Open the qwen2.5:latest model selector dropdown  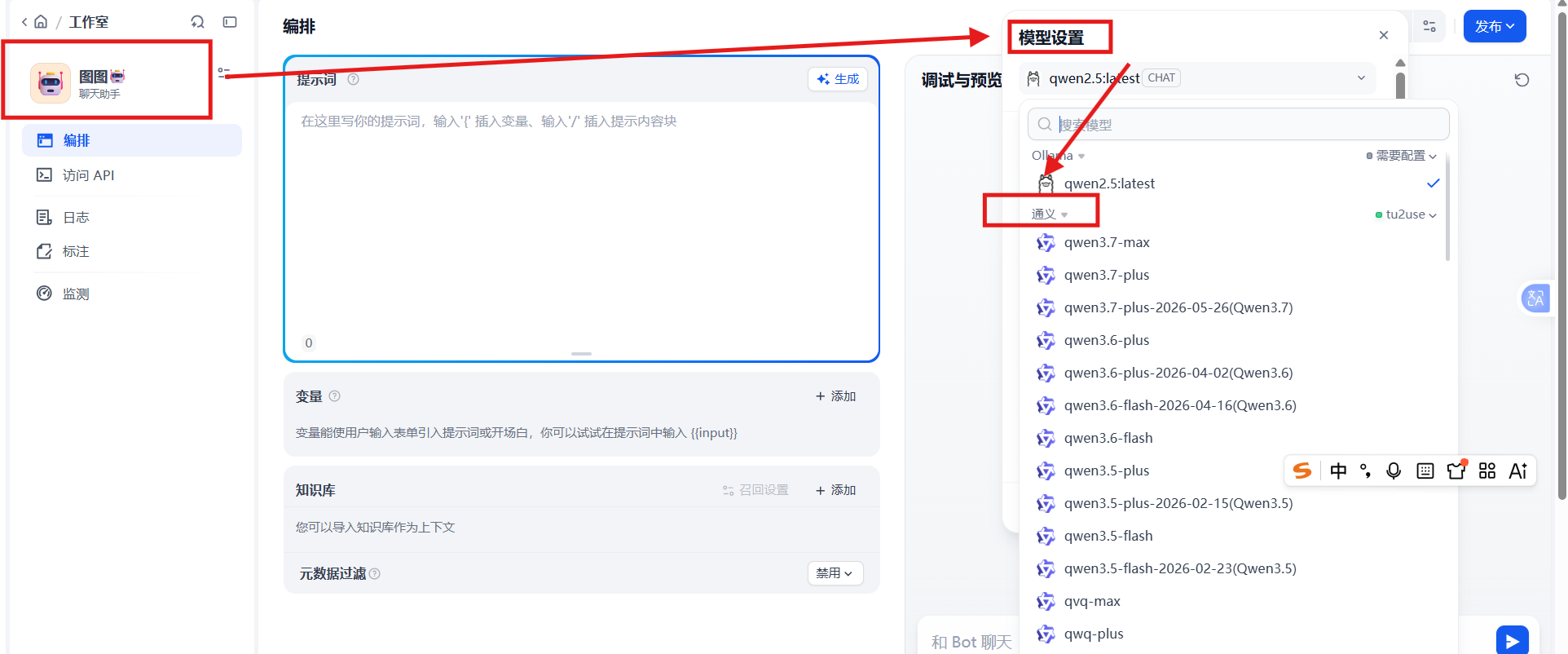pos(1197,78)
